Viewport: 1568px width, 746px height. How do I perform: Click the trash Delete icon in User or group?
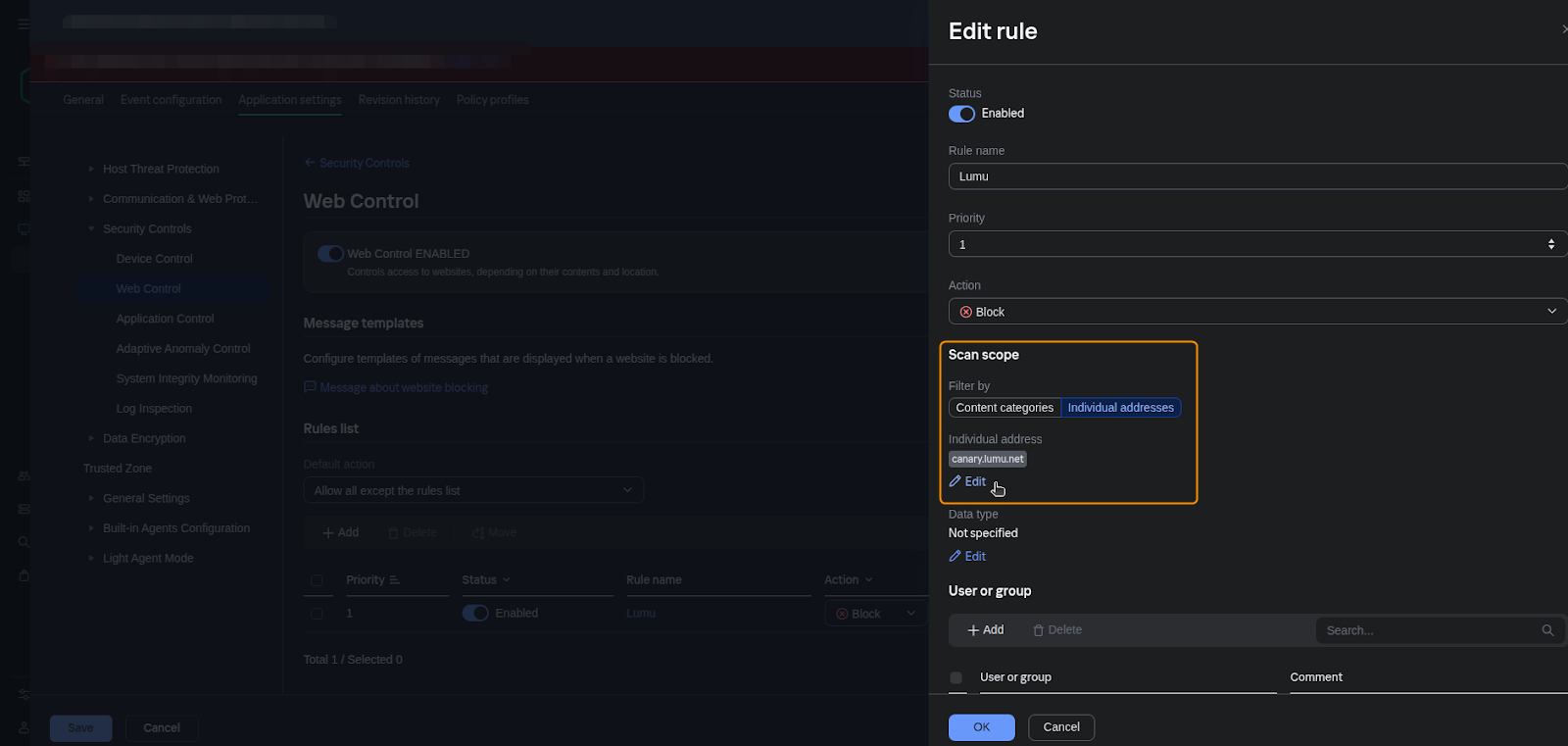click(1039, 630)
